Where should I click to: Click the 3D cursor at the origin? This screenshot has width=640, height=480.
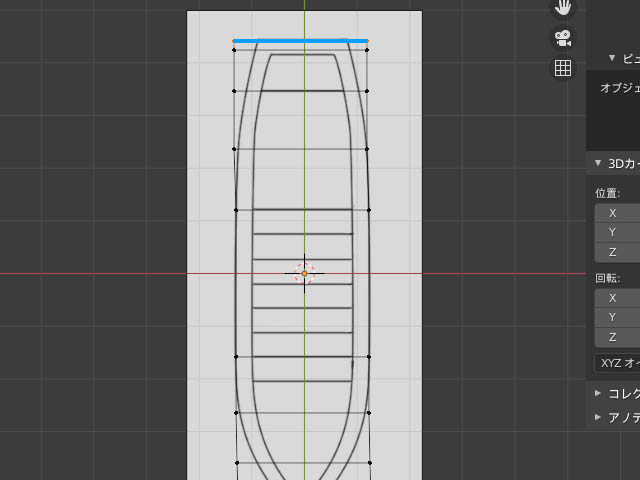click(x=304, y=273)
